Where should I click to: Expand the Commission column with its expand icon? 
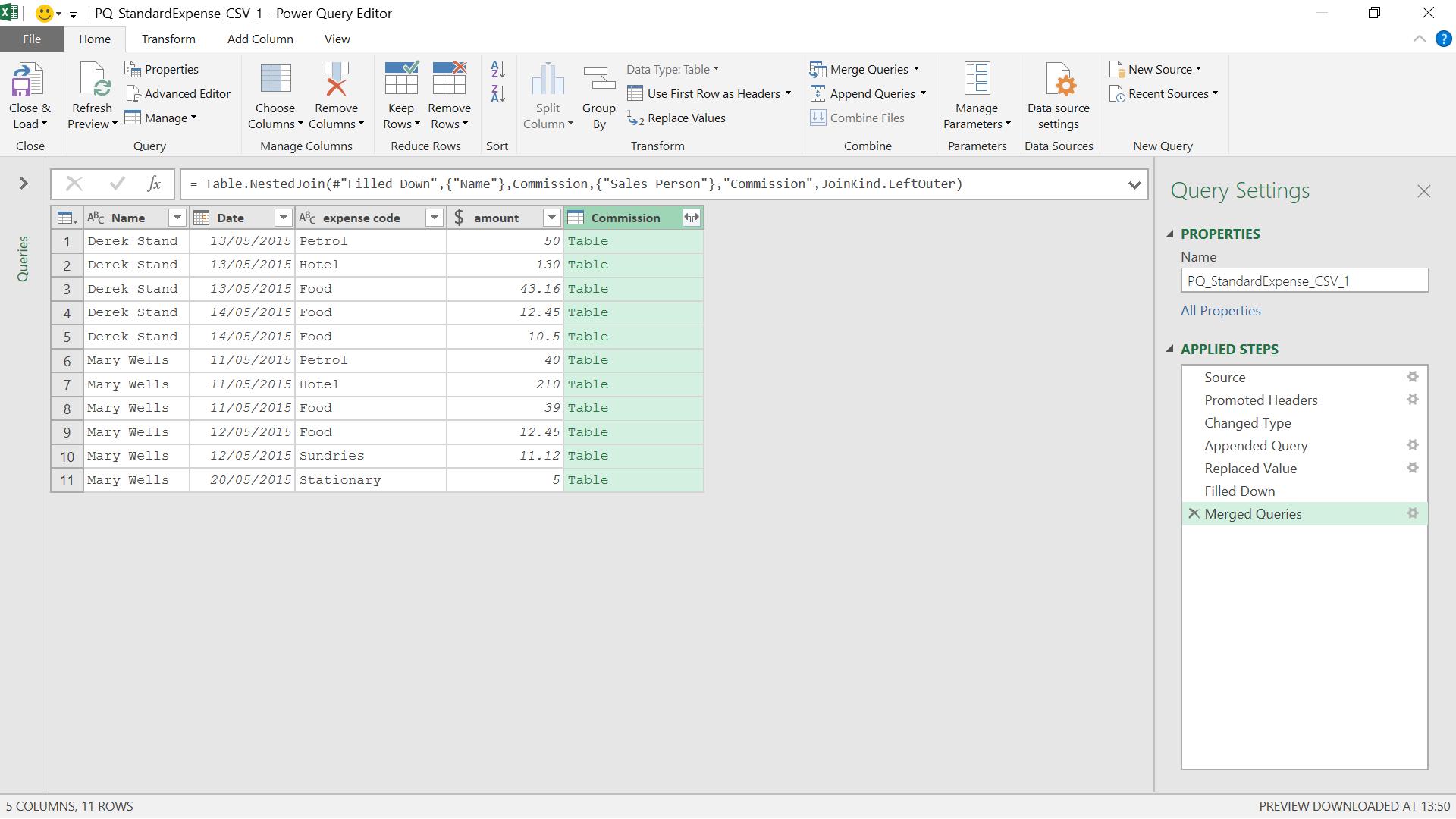691,218
